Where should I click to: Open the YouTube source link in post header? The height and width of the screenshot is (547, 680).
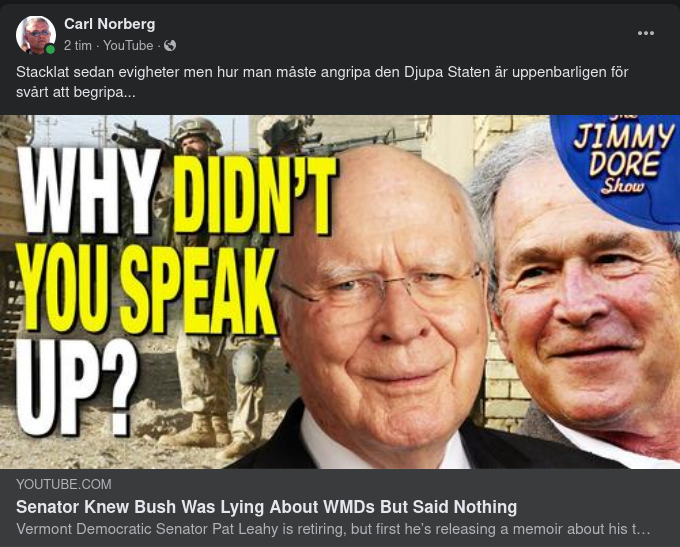coord(128,46)
